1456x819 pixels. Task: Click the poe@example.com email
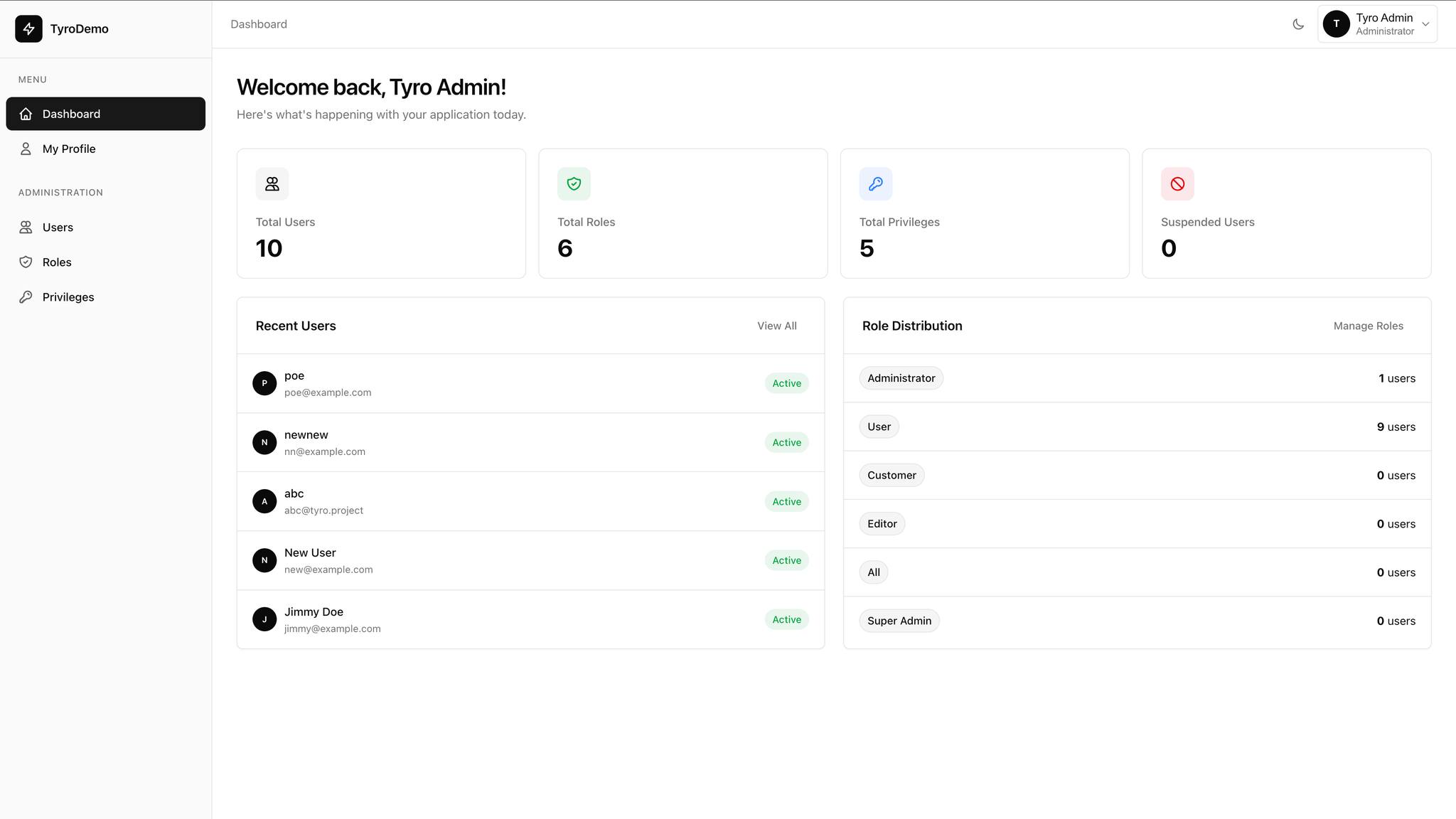[x=328, y=392]
